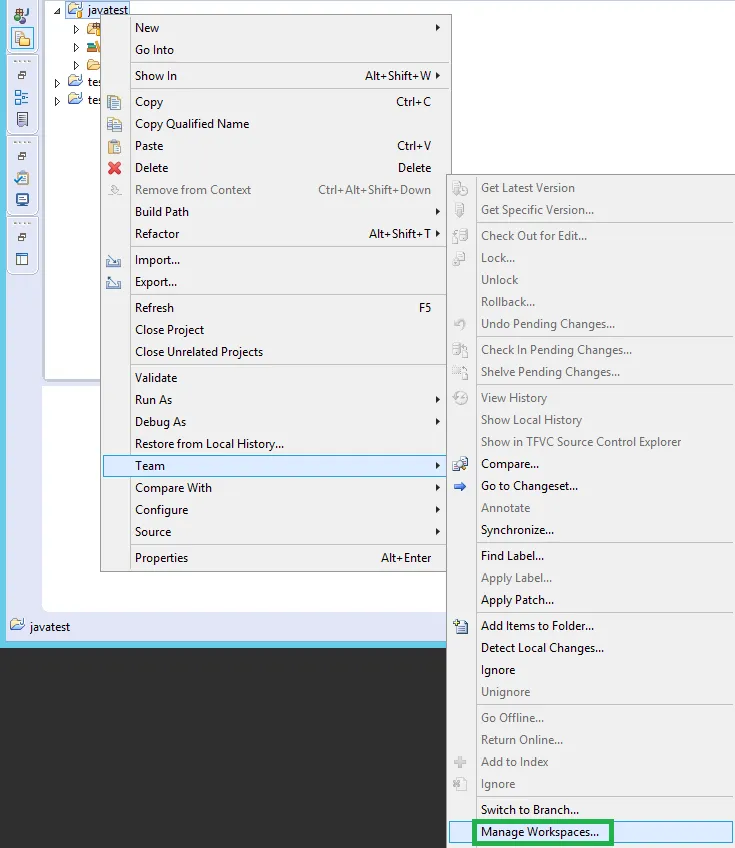
Task: Choose Compare in Team submenu
Action: point(591,464)
